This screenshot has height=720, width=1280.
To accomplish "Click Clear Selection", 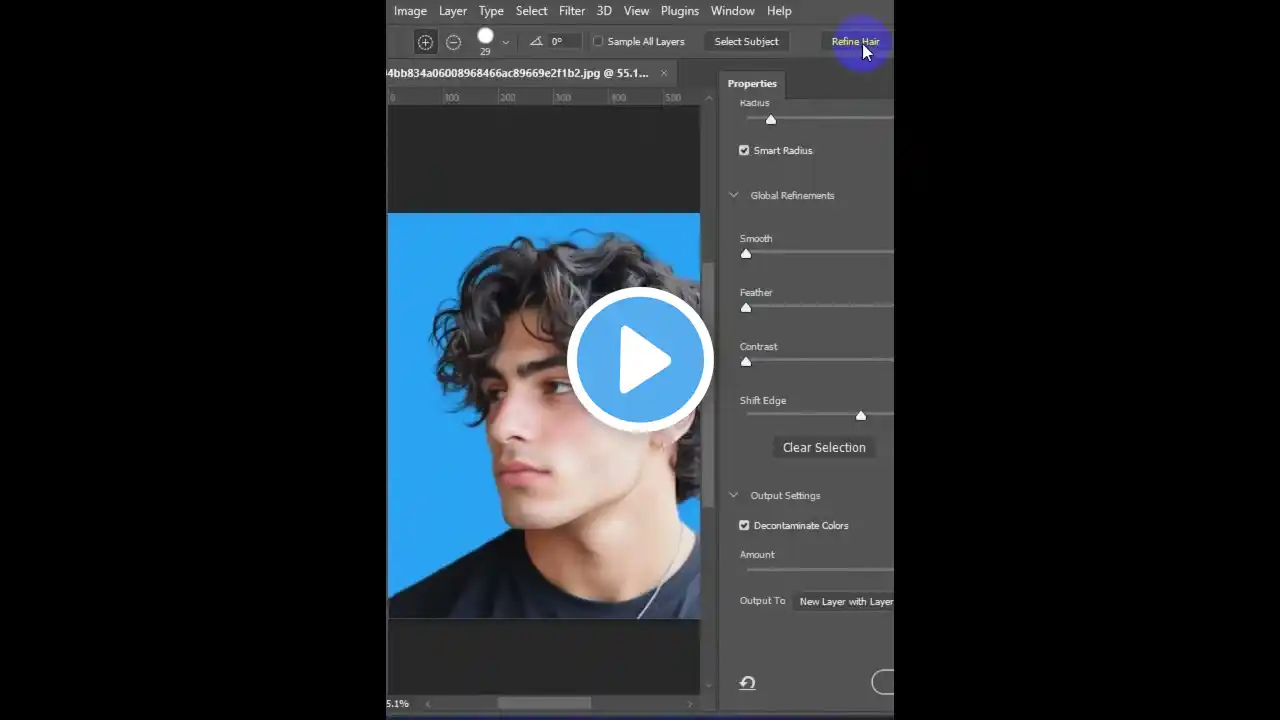I will 824,447.
